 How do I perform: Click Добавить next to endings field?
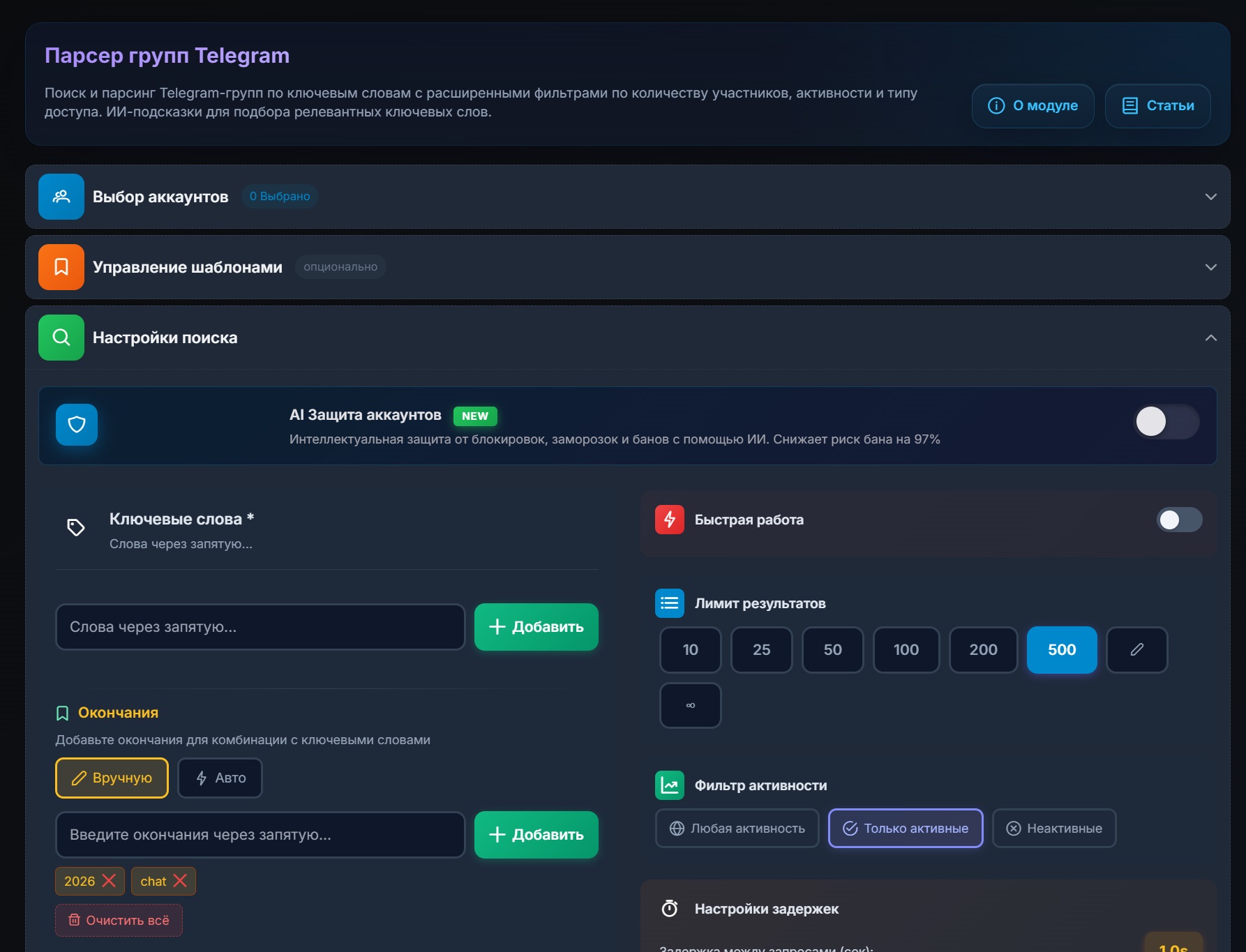click(536, 835)
